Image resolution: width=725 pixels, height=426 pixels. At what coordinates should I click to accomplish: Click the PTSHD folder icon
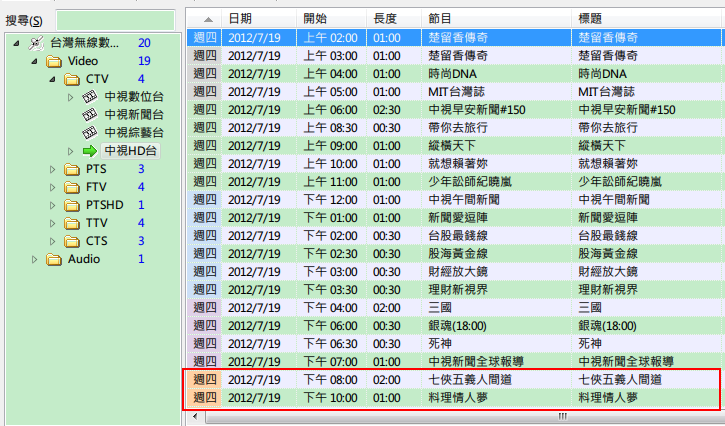[72, 205]
